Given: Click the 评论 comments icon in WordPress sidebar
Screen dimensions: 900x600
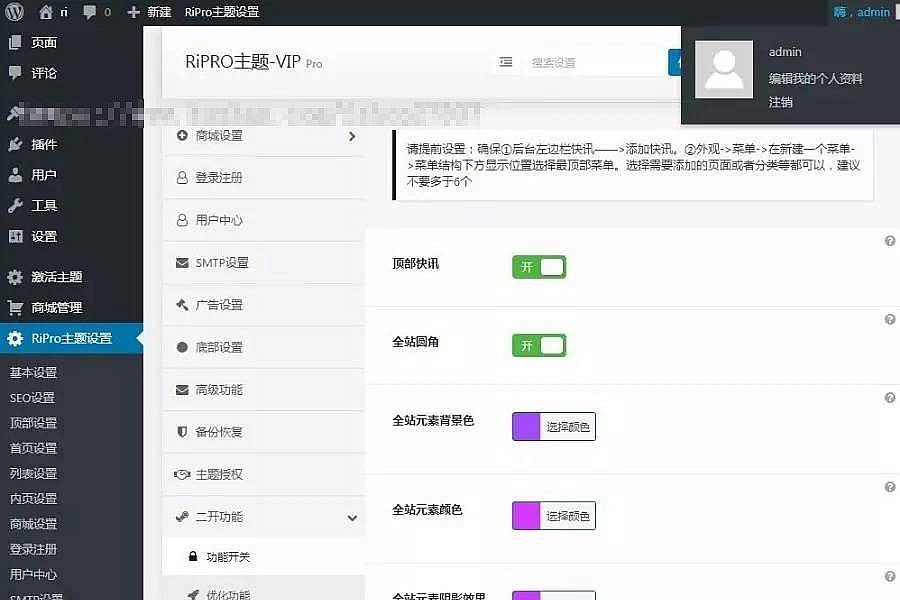Looking at the screenshot, I should pos(15,72).
